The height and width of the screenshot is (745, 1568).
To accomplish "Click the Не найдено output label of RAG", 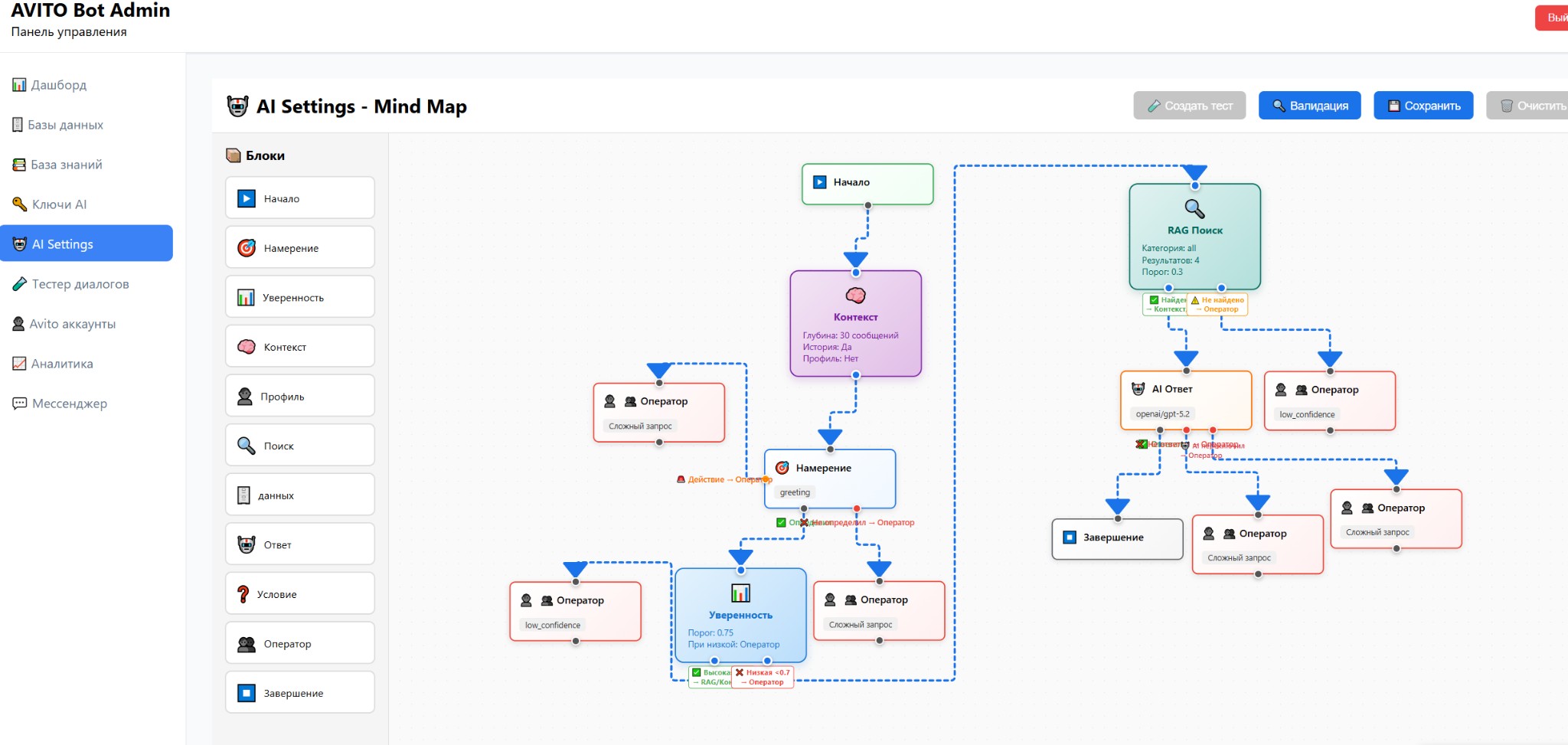I will (x=1219, y=305).
